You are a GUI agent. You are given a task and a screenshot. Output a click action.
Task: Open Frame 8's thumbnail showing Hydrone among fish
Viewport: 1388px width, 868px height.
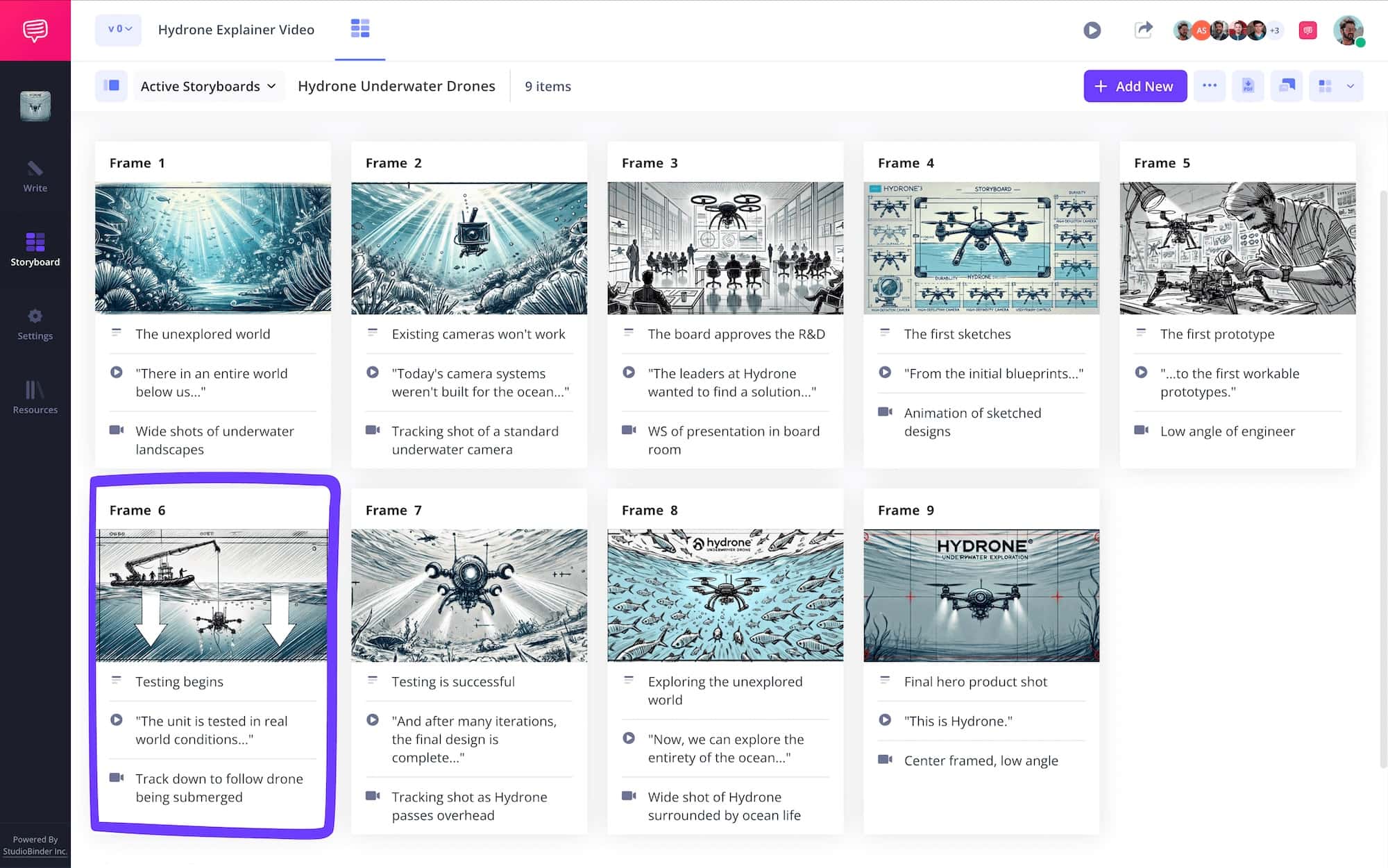[725, 595]
